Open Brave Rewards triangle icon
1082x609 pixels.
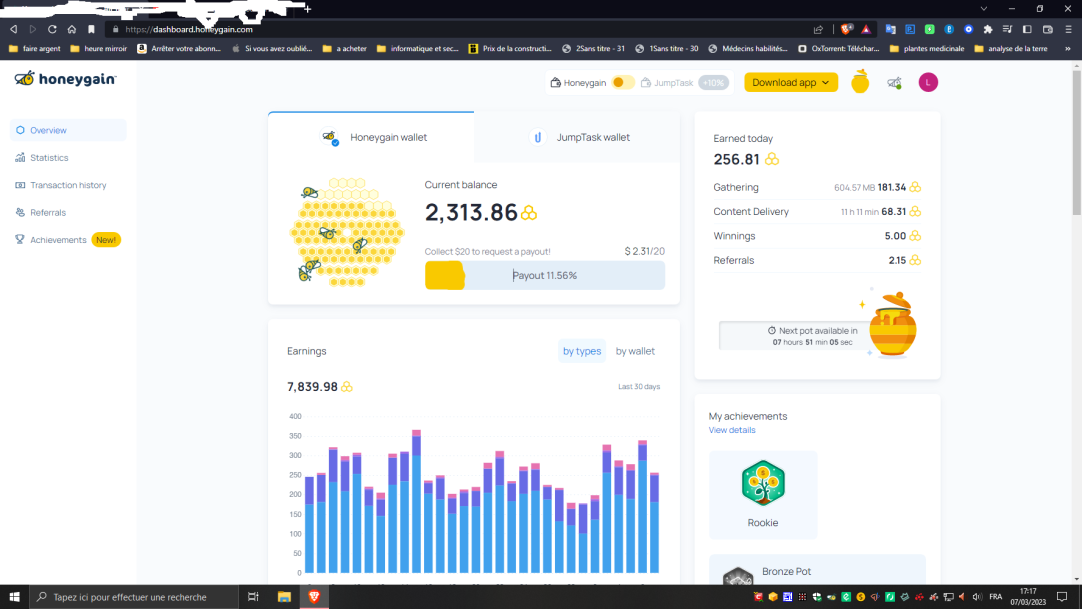[866, 29]
